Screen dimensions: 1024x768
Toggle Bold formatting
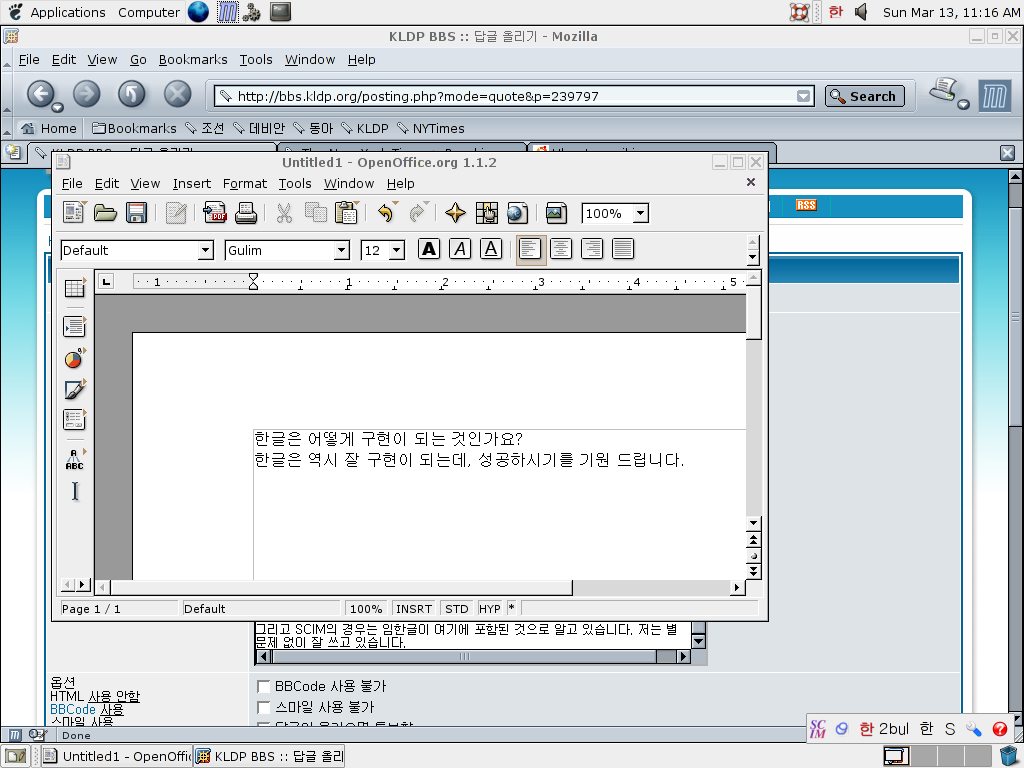coord(429,249)
